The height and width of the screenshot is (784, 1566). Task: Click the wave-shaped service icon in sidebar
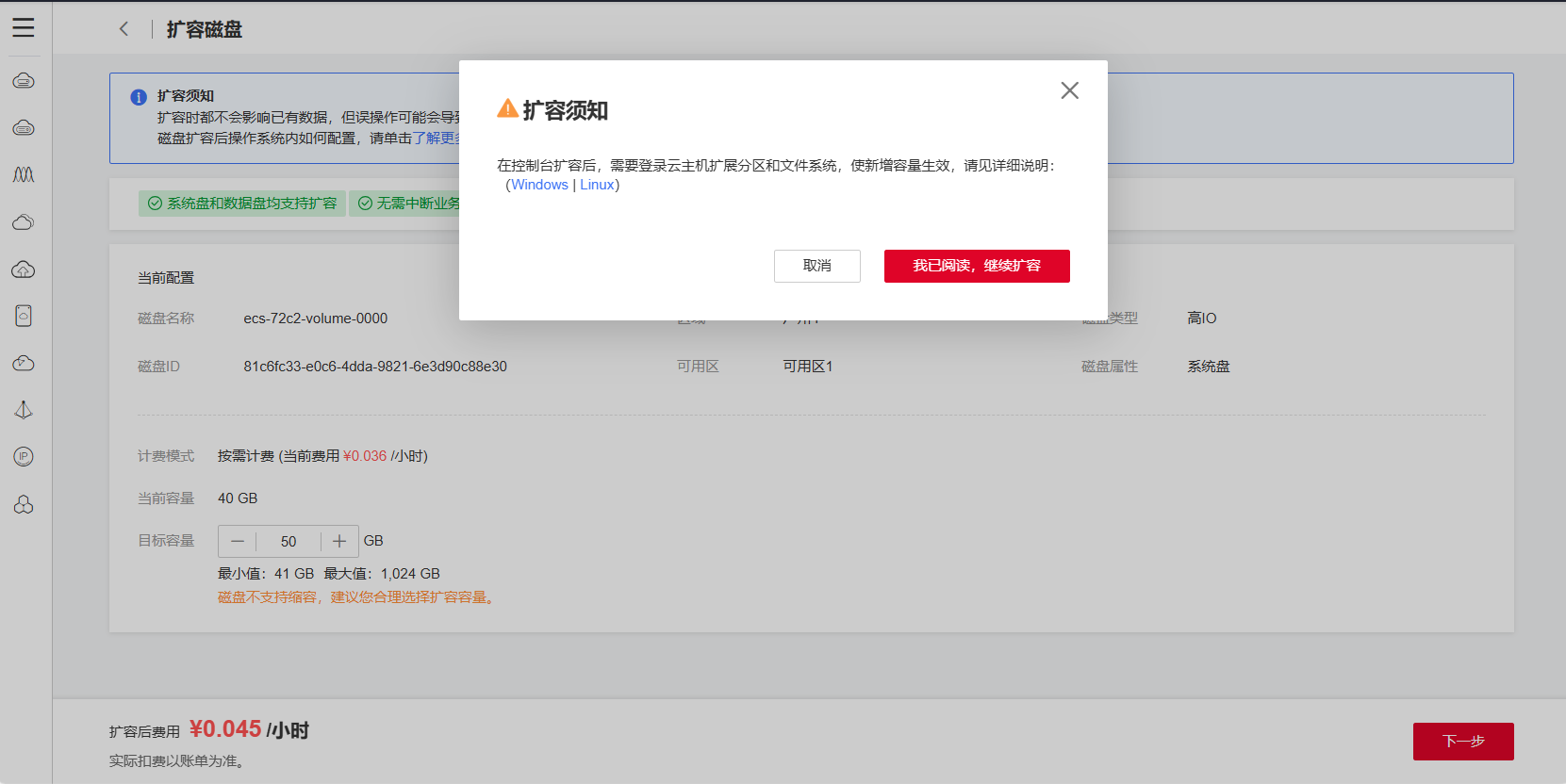click(24, 175)
